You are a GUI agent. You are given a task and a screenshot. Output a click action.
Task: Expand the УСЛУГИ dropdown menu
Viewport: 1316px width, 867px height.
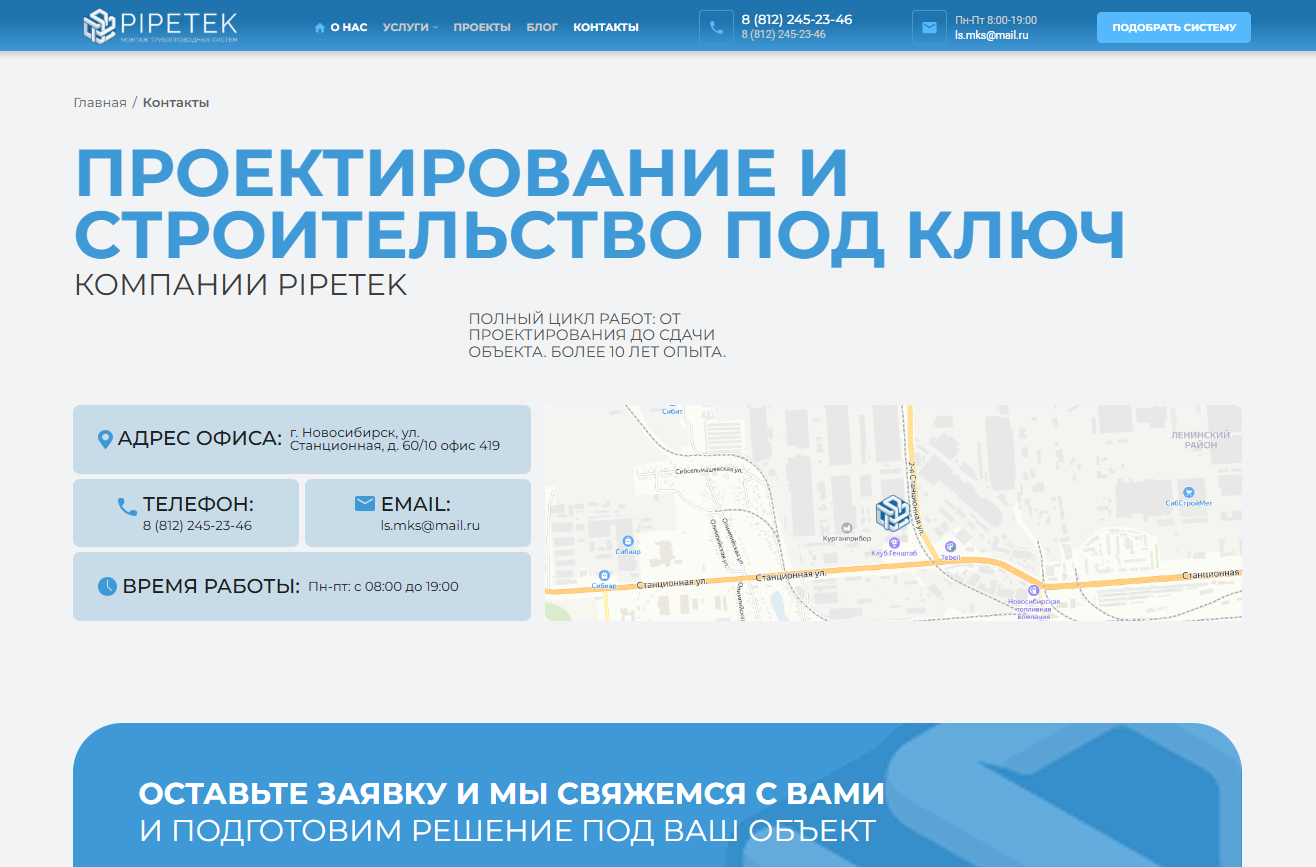tap(410, 28)
